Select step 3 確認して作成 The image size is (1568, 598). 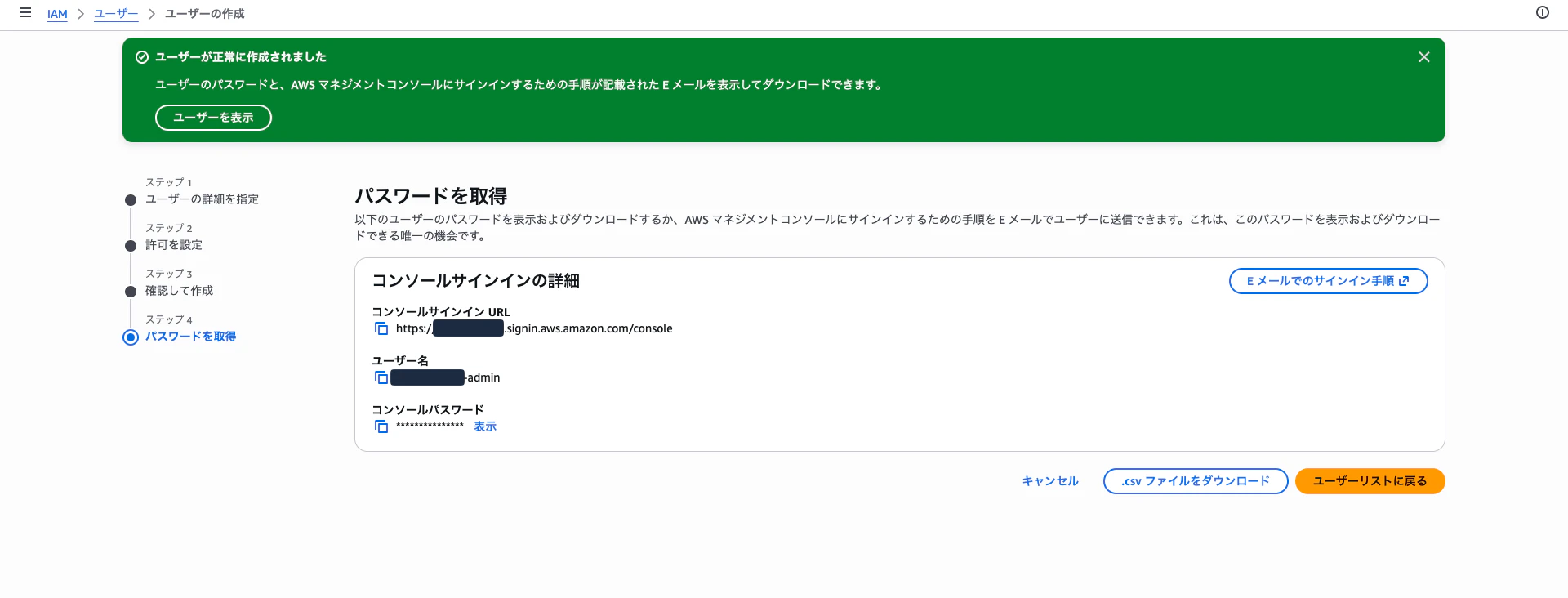pyautogui.click(x=179, y=291)
